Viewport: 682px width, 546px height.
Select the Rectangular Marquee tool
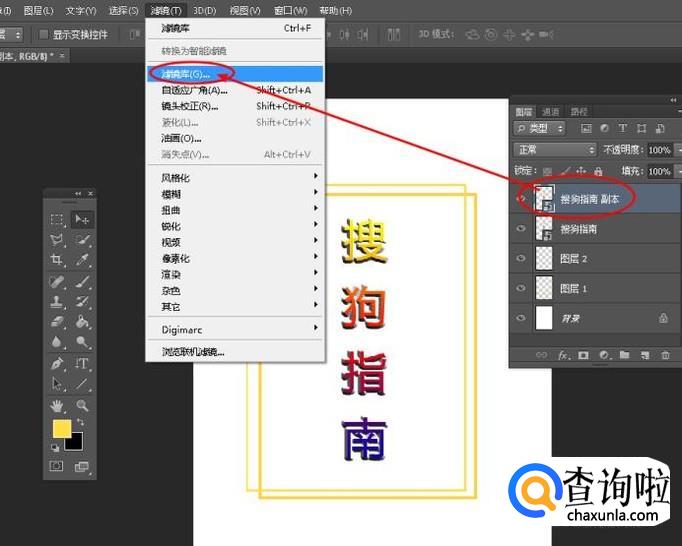point(57,219)
